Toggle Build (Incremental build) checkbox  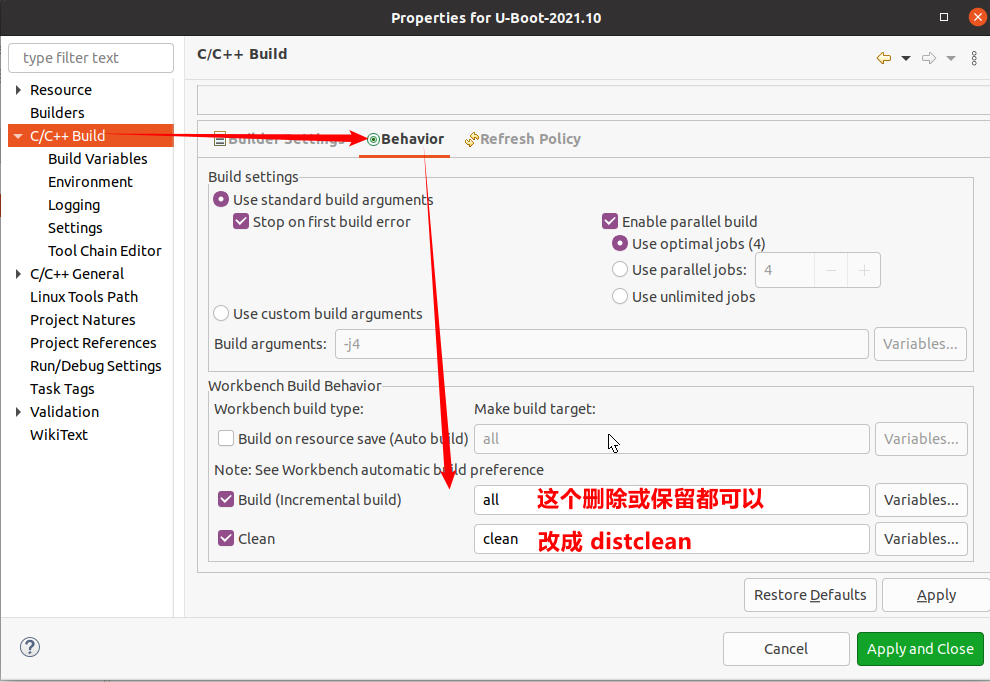tap(225, 500)
